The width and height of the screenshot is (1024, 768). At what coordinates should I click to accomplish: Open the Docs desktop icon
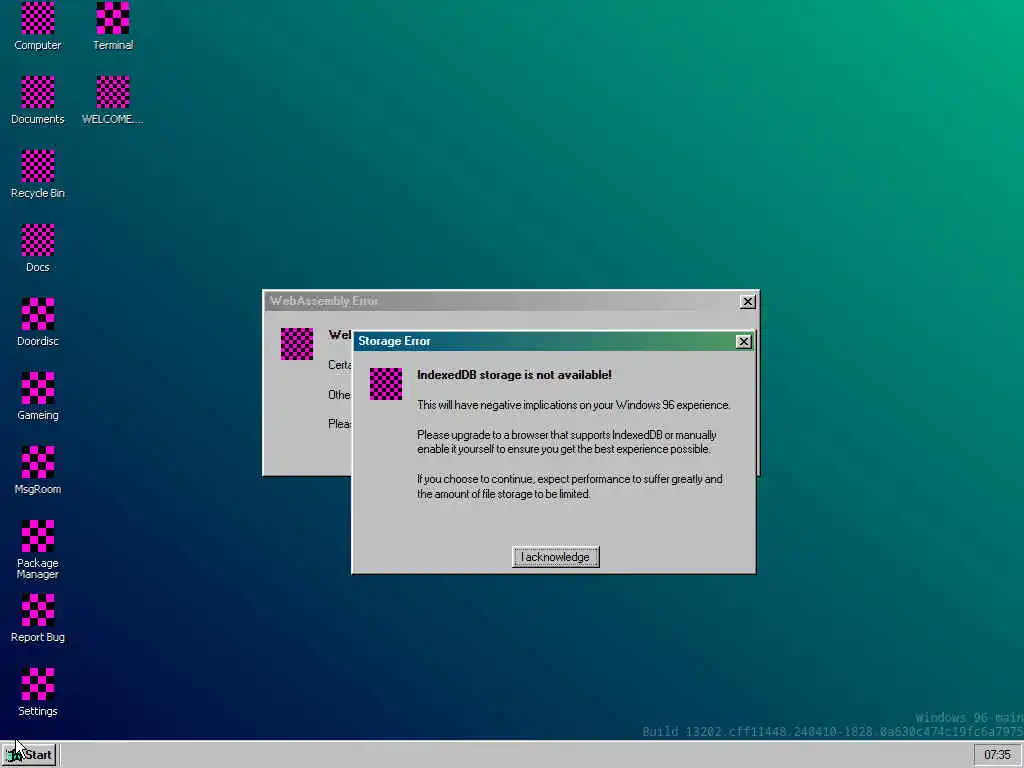[x=37, y=248]
